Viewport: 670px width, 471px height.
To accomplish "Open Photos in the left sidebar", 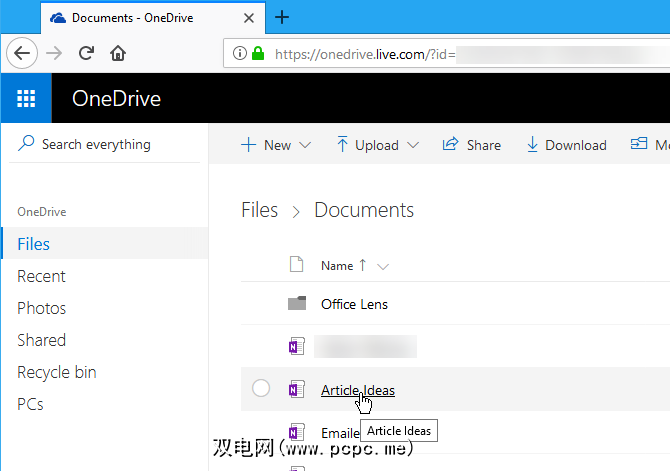I will pos(41,308).
